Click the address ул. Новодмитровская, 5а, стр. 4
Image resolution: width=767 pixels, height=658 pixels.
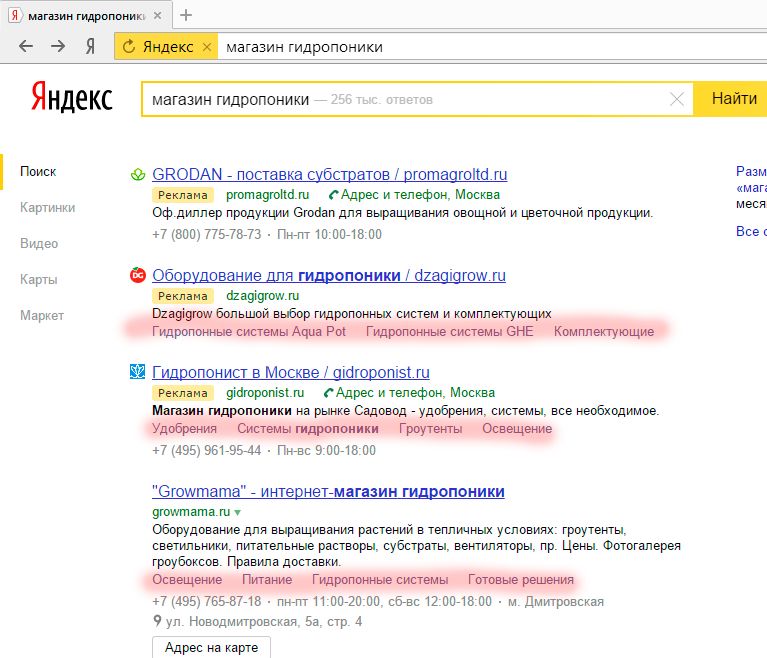tap(264, 622)
